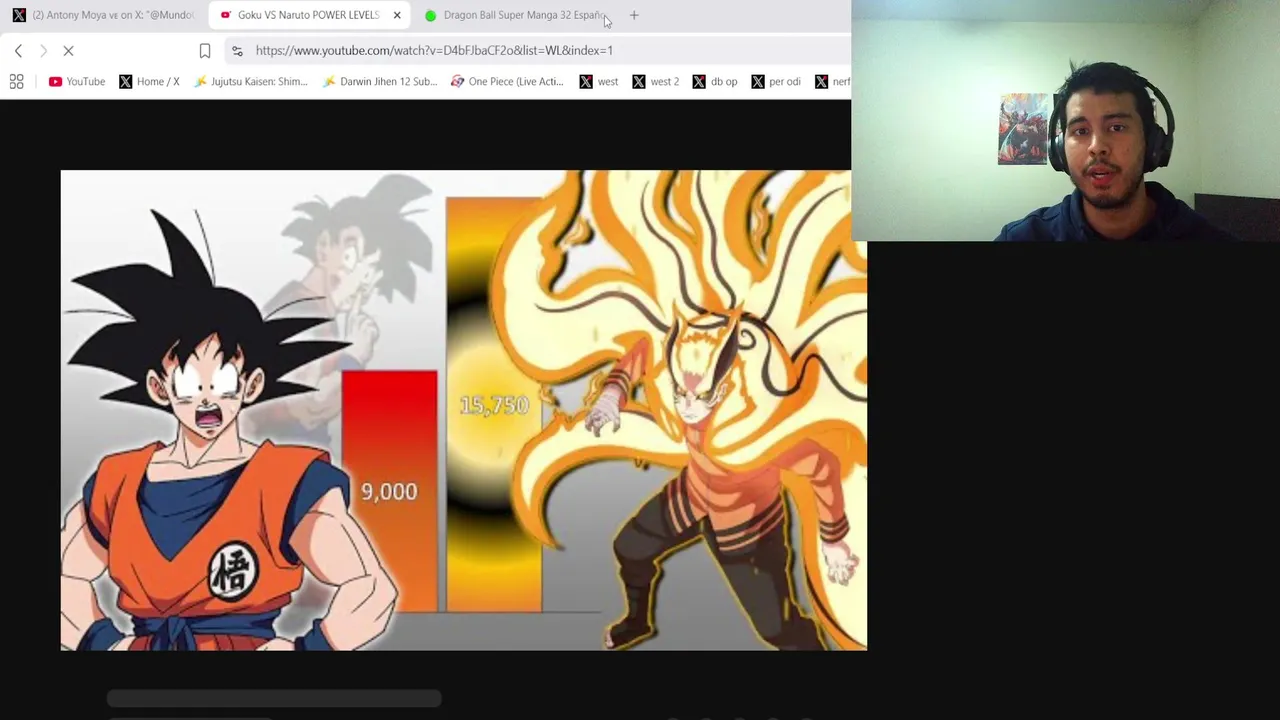Click the green favicon on the Dragon Ball tab
Screen dimensions: 1280x720
[430, 15]
